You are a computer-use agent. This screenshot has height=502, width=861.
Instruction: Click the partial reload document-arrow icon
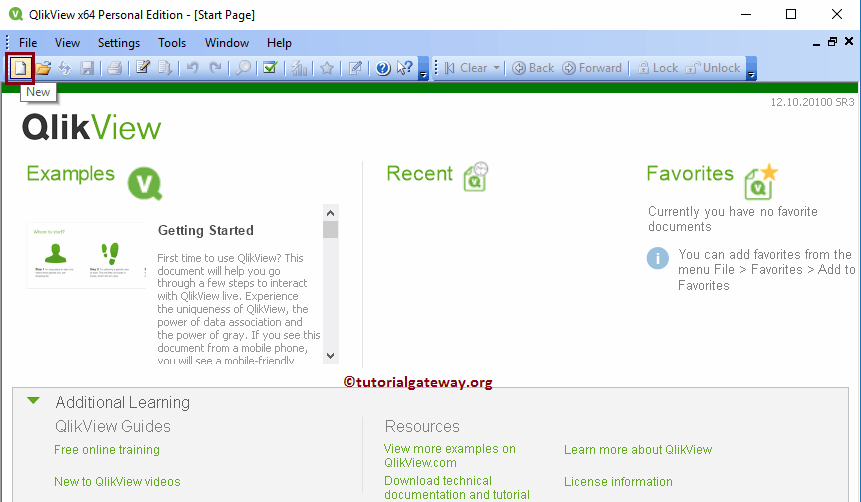[165, 68]
